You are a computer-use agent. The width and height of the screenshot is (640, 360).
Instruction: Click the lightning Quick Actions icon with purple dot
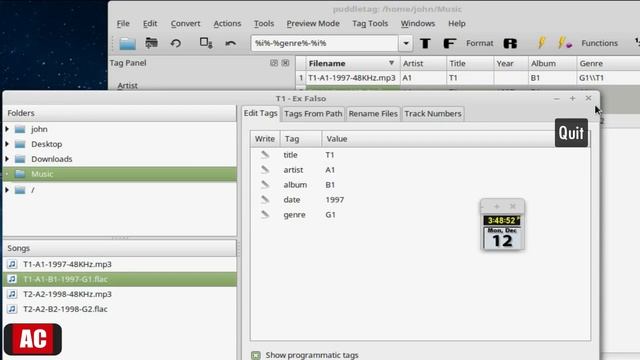564,43
